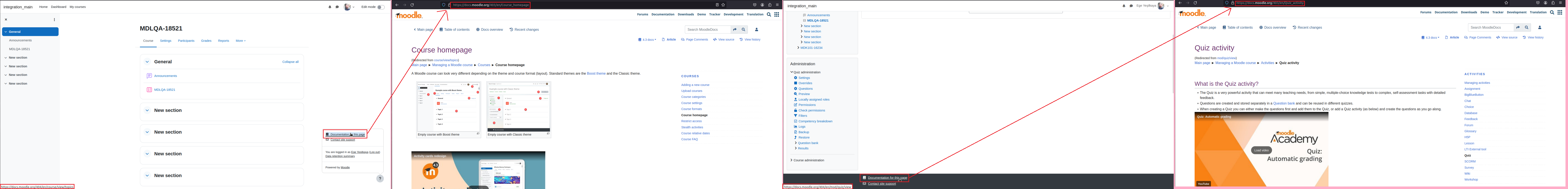
Task: Click browser back arrow in Course homepage docs window
Action: [397, 5]
